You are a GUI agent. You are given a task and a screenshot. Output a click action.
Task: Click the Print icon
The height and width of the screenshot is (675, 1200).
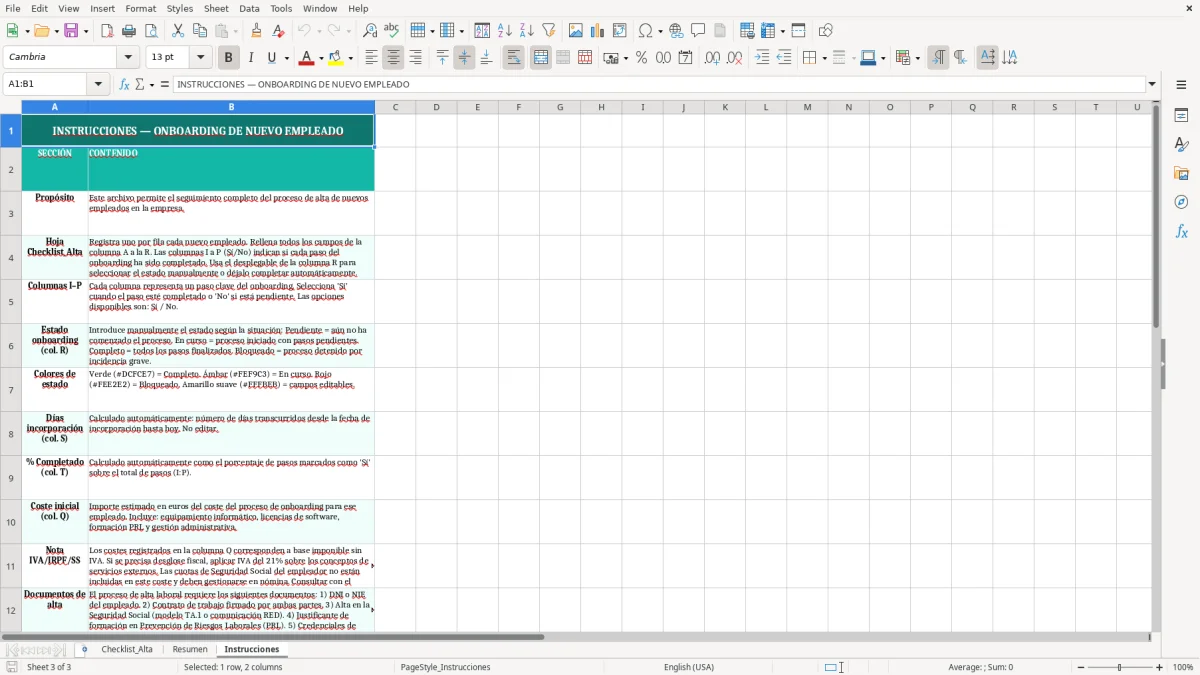129,31
